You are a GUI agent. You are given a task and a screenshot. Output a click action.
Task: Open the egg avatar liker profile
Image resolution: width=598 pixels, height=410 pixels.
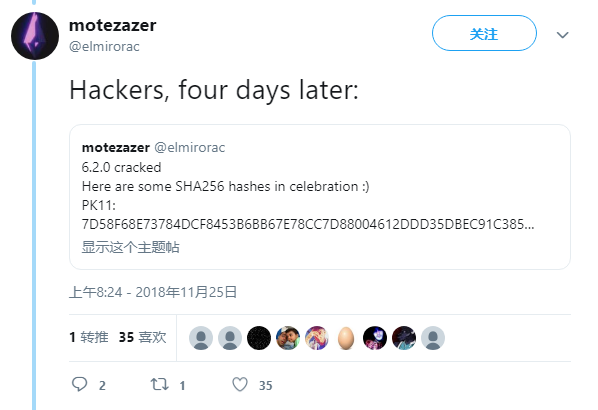(346, 338)
